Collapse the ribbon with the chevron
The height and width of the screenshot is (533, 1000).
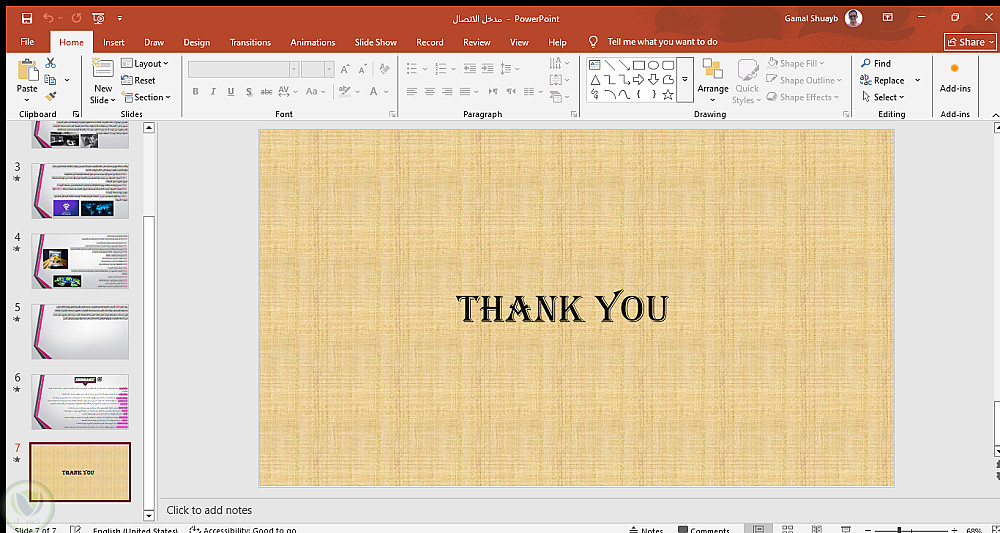[x=996, y=115]
